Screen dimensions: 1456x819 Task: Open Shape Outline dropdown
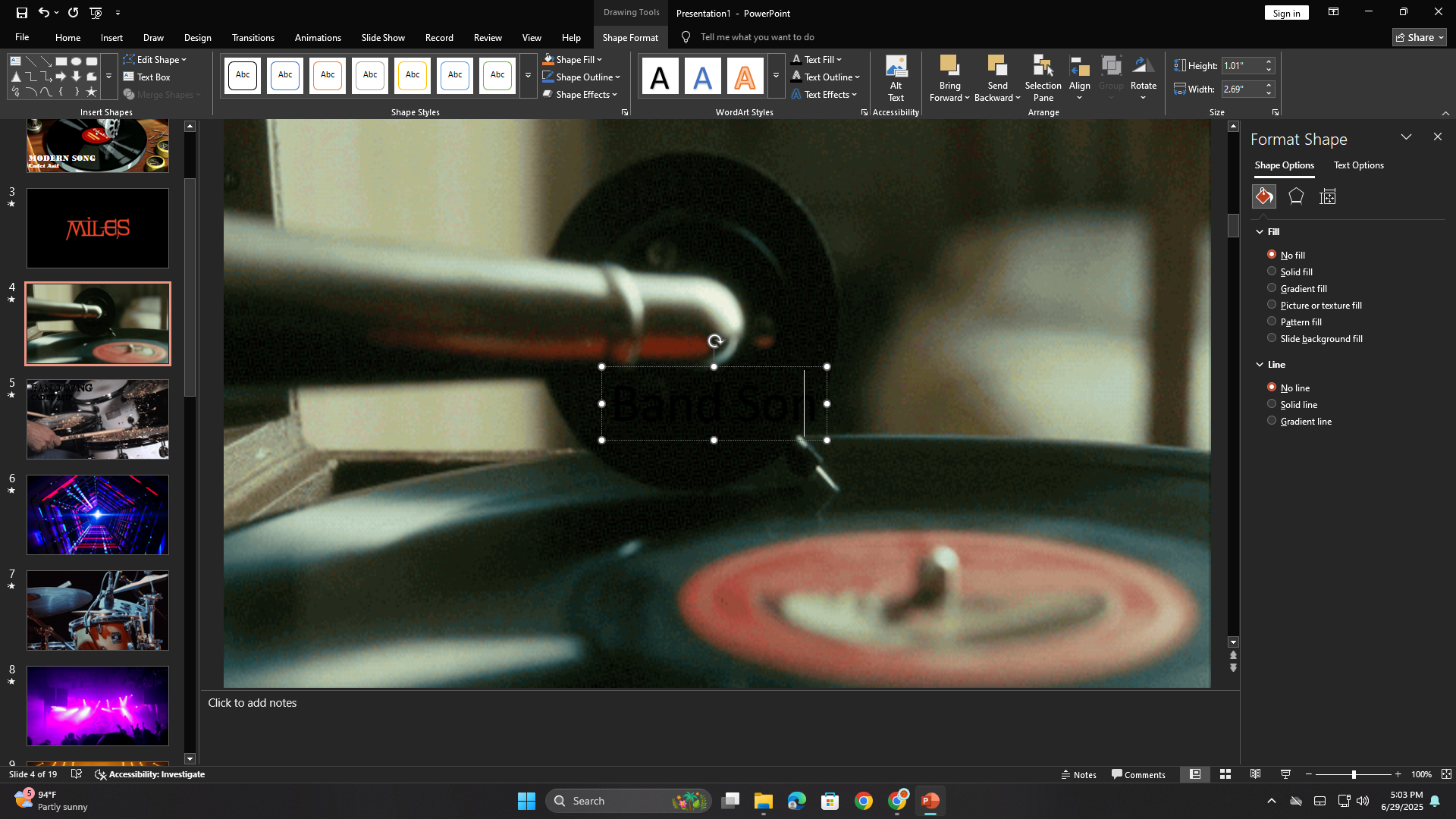coord(582,77)
